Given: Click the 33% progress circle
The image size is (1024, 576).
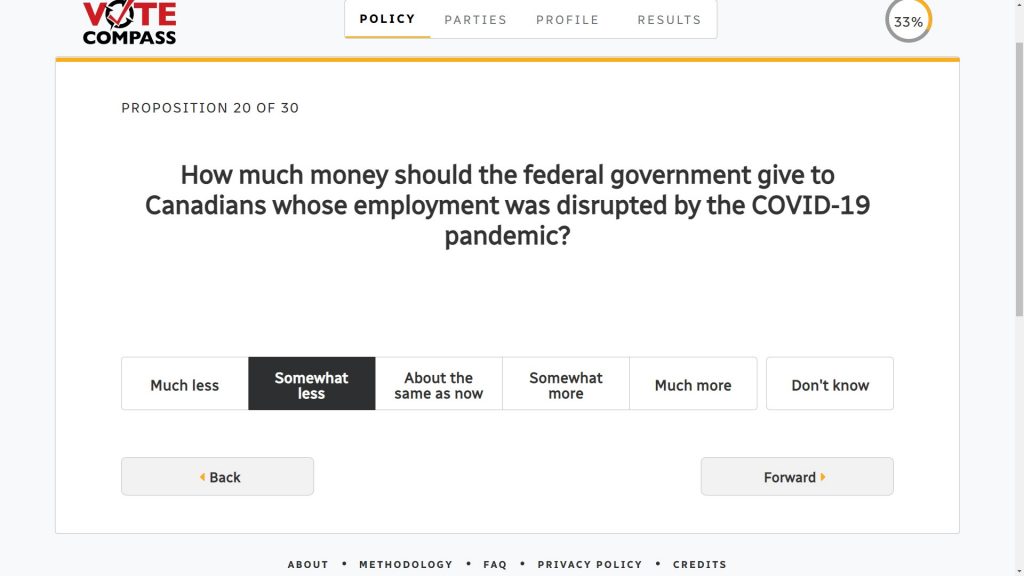Looking at the screenshot, I should point(908,21).
